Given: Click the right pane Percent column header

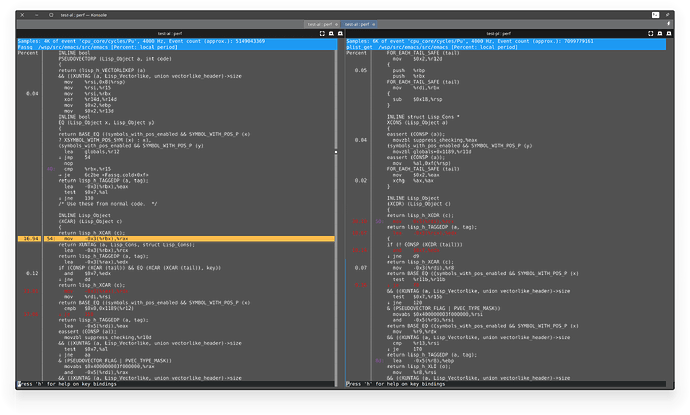Looking at the screenshot, I should click(x=356, y=53).
